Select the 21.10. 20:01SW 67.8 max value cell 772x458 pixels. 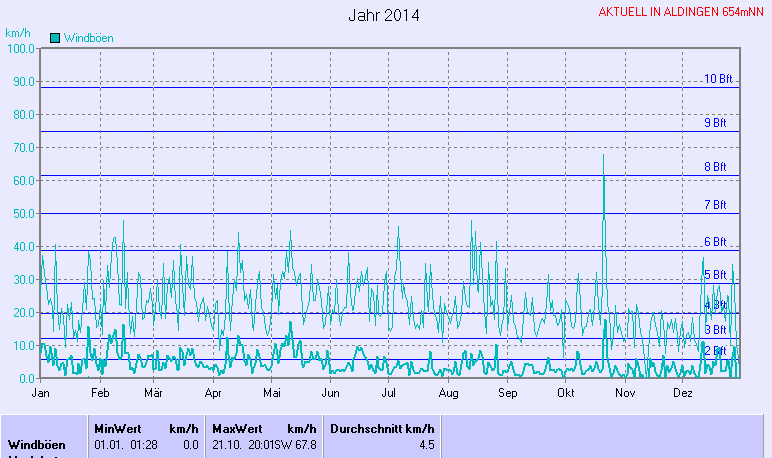264,444
